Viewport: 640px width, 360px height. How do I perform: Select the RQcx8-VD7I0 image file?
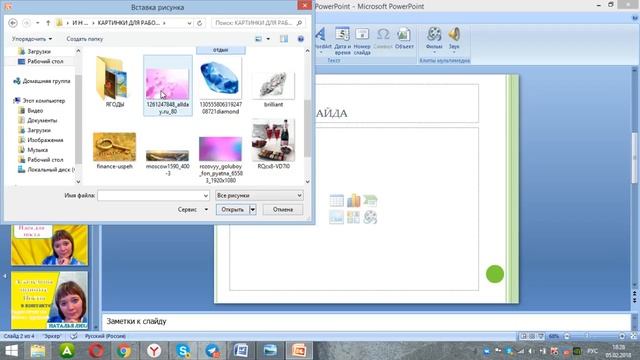click(x=273, y=144)
